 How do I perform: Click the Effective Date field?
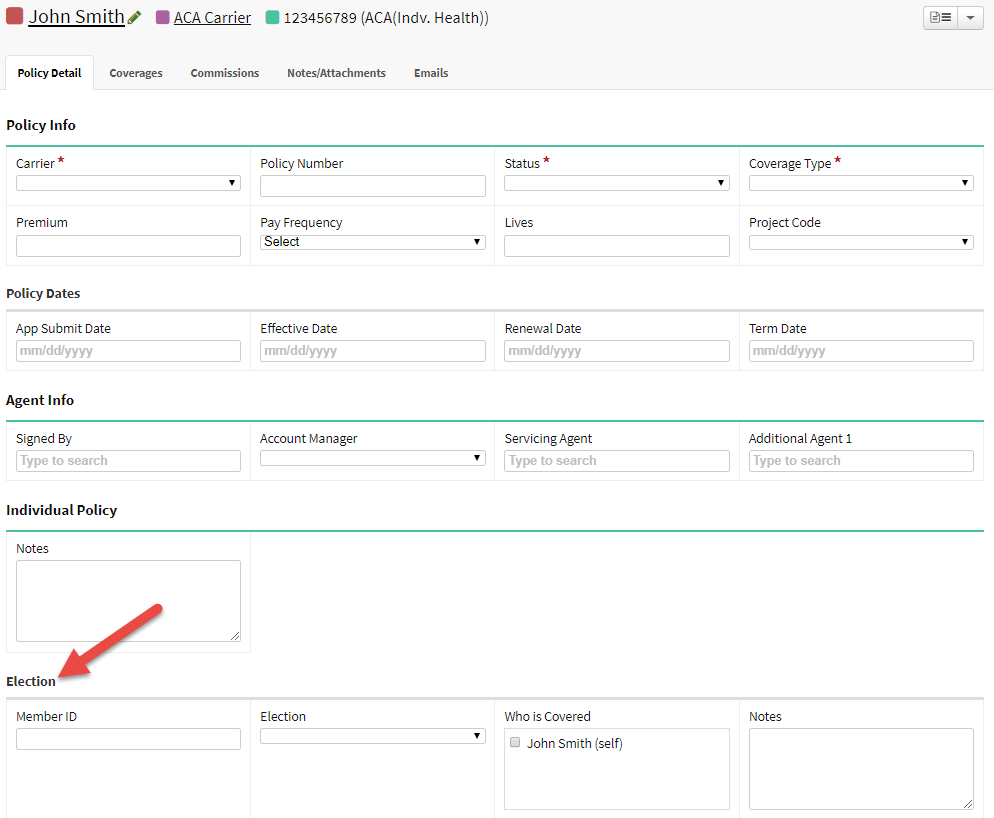click(x=372, y=351)
